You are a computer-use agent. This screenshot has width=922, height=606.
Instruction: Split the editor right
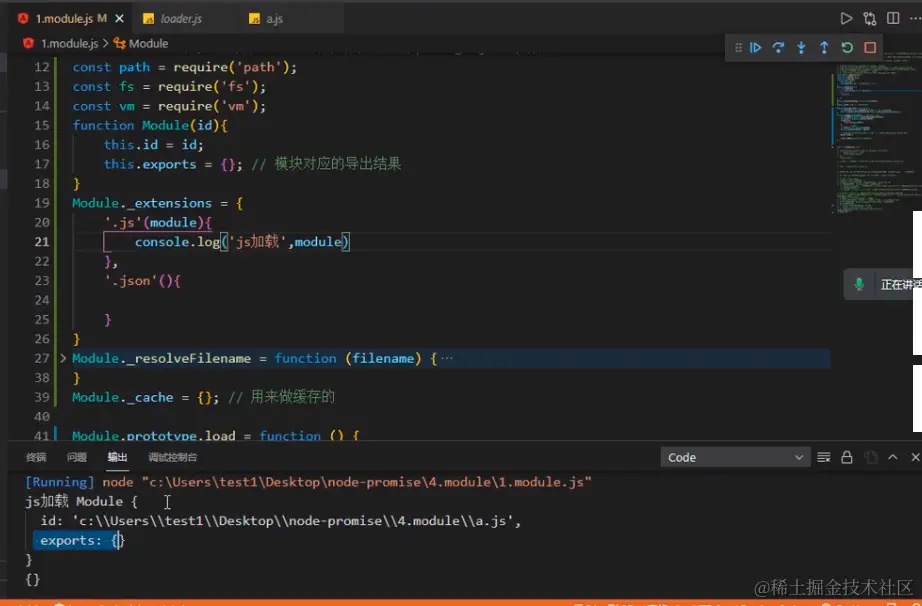point(893,18)
